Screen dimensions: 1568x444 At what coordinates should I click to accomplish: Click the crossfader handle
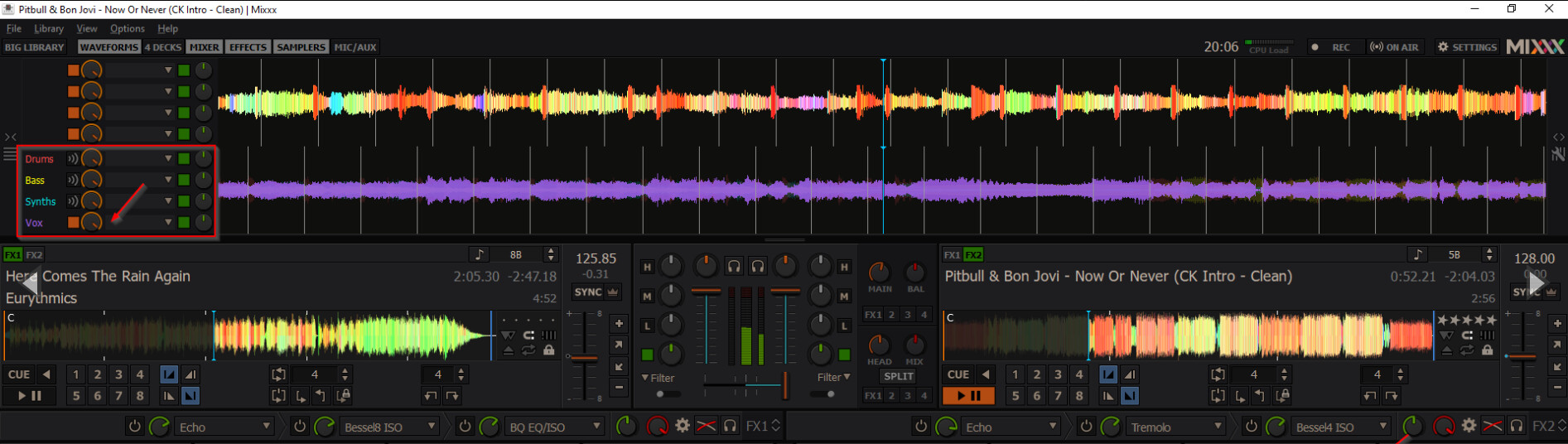tap(784, 385)
